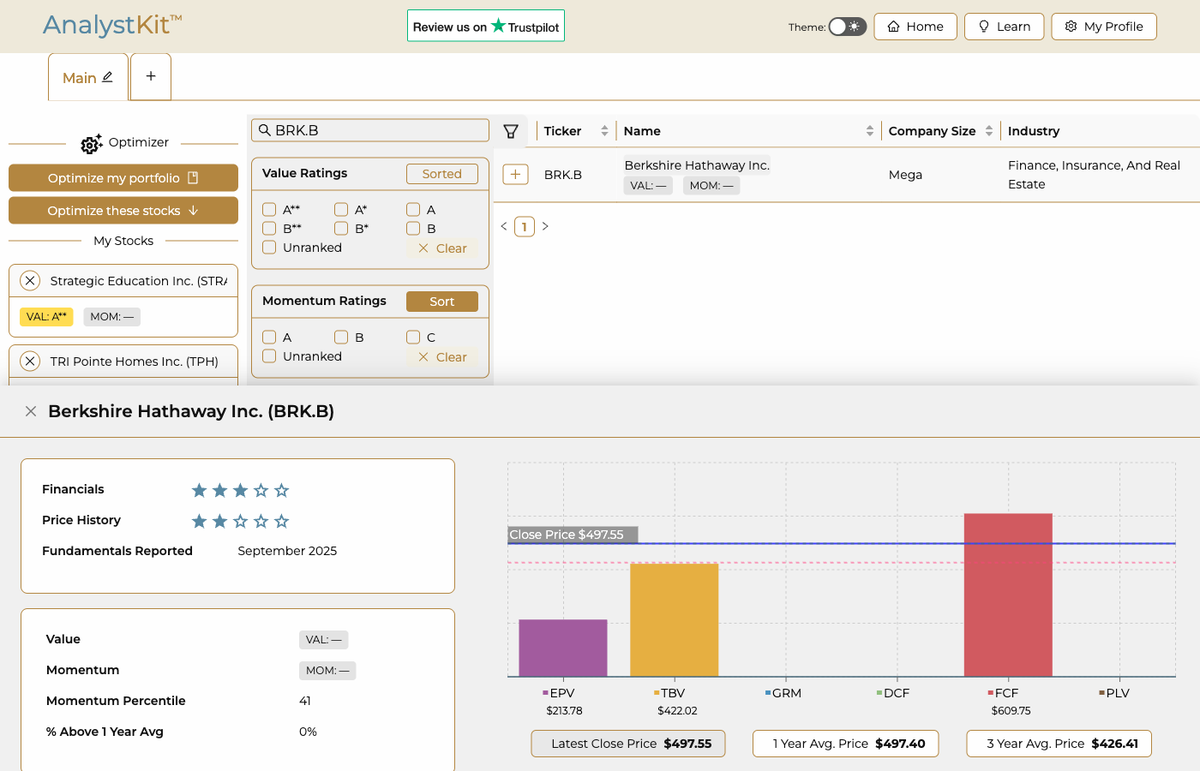Select page 1 in pagination

pos(525,226)
